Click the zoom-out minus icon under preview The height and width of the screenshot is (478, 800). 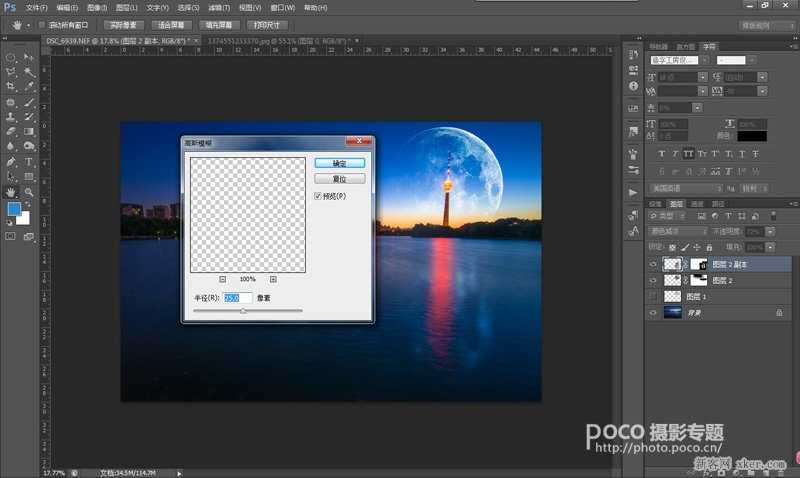coord(222,279)
